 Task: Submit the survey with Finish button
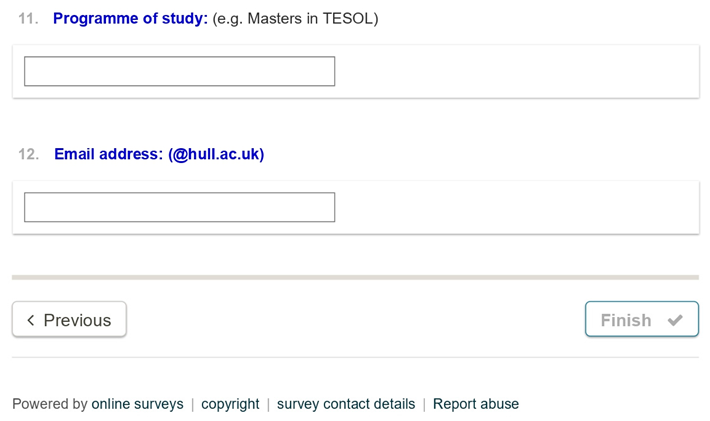[641, 320]
